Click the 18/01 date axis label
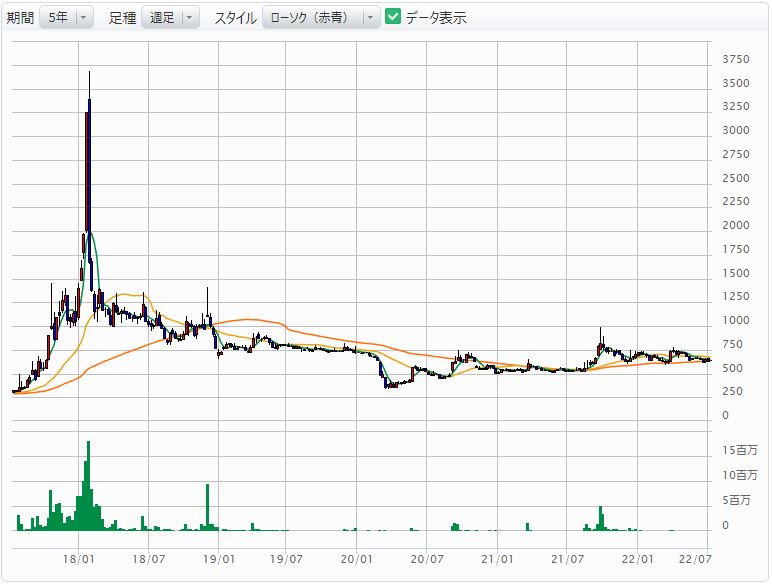The width and height of the screenshot is (772, 585). (78, 559)
